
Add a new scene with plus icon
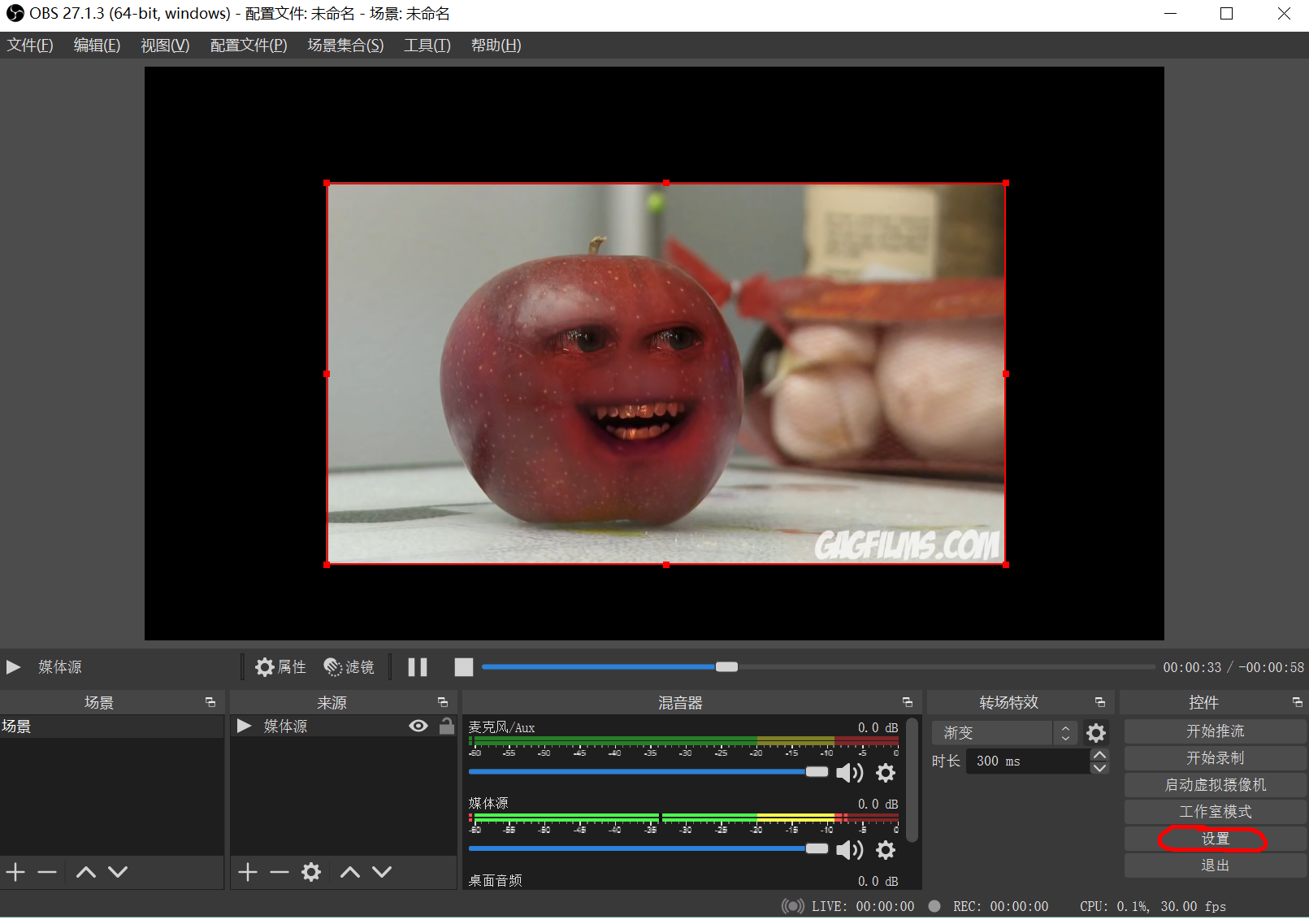[15, 872]
